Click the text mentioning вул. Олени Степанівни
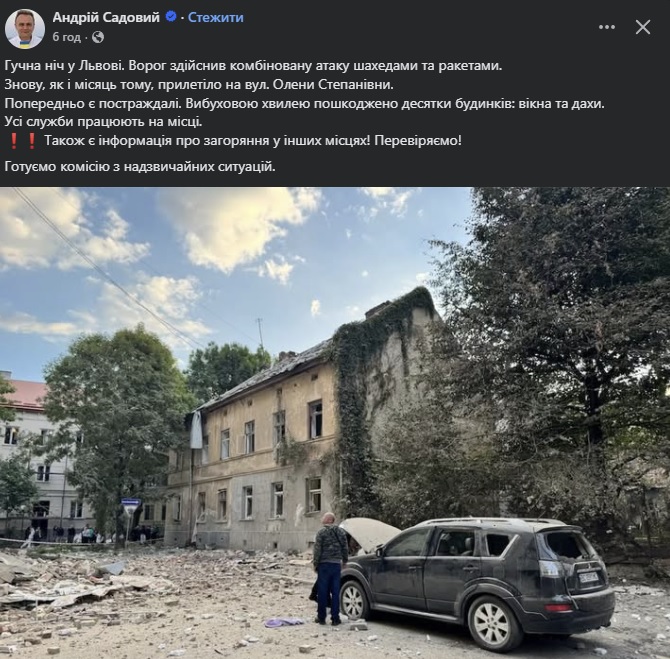Viewport: 670px width, 659px height. pos(199,85)
